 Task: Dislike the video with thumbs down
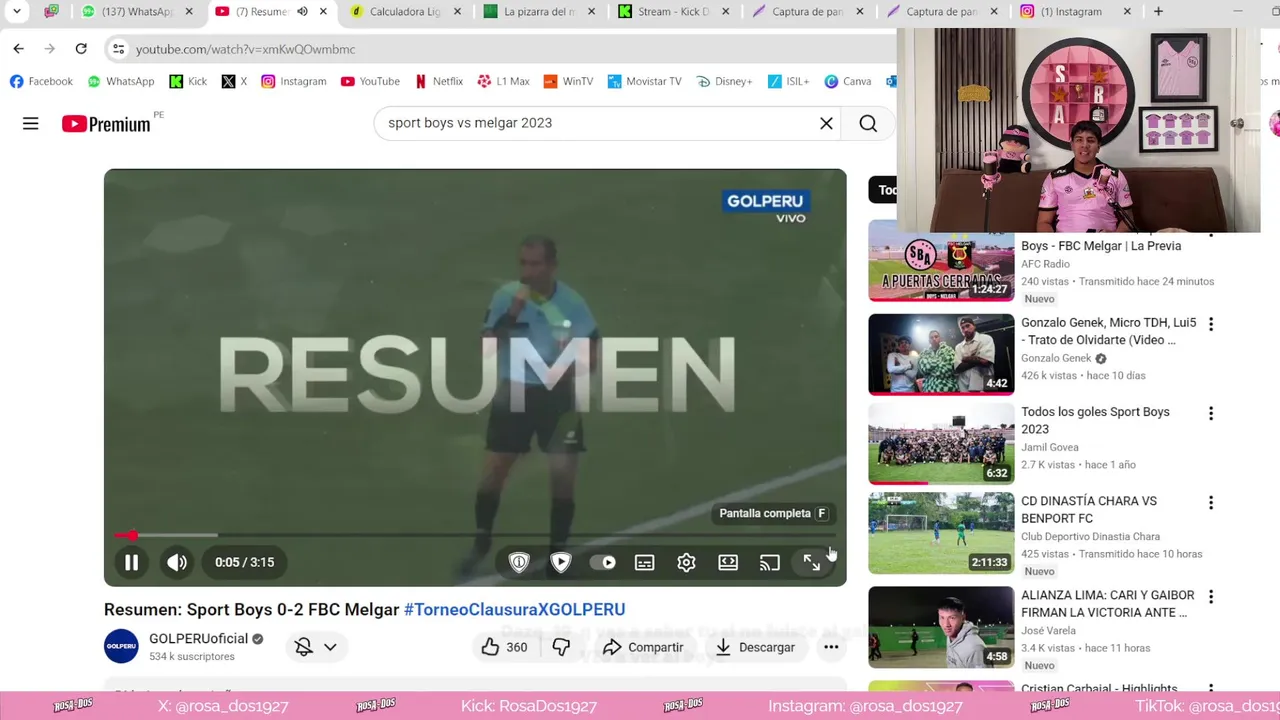coord(561,647)
